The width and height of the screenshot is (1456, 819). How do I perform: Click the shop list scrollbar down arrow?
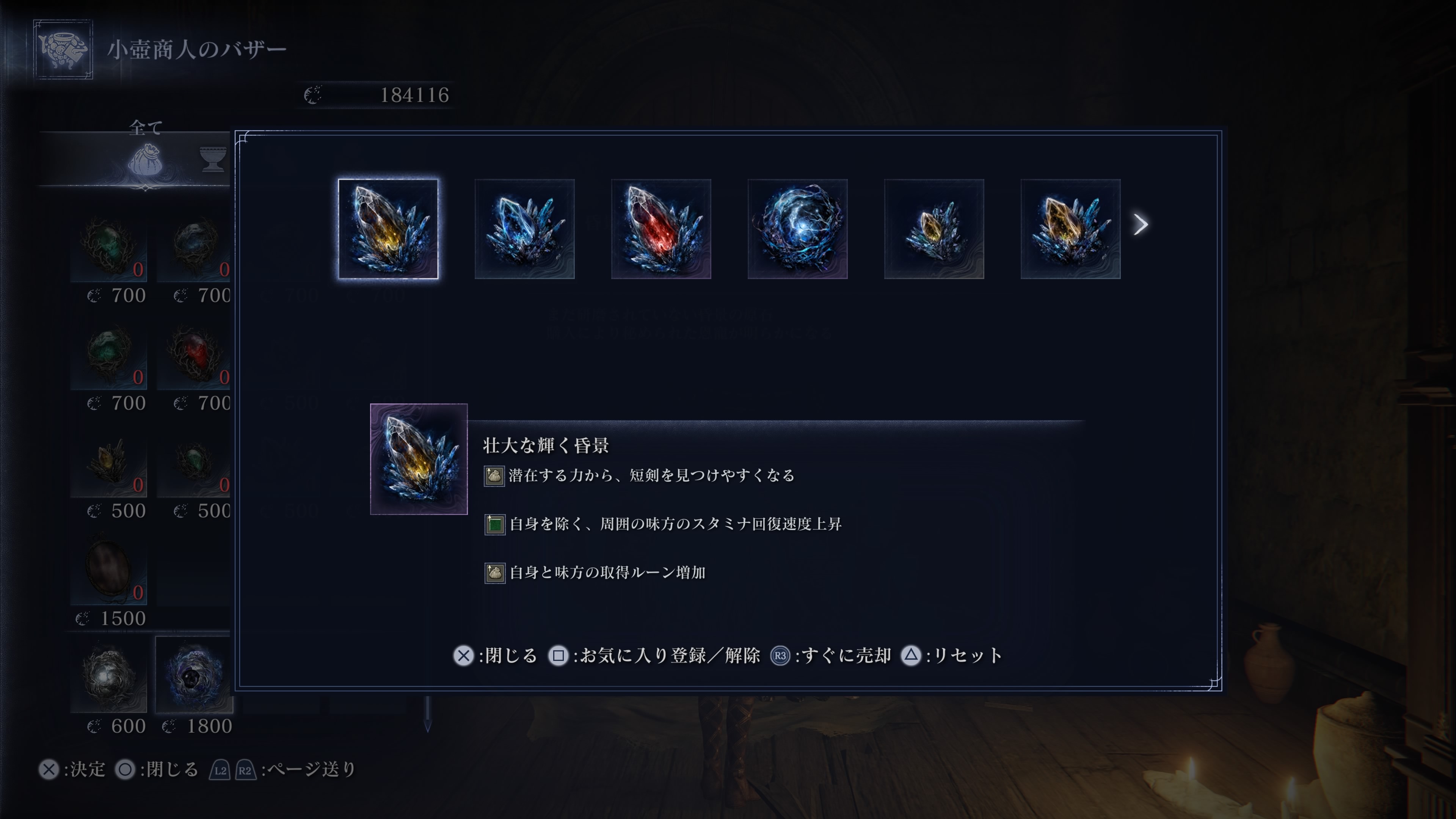click(428, 725)
